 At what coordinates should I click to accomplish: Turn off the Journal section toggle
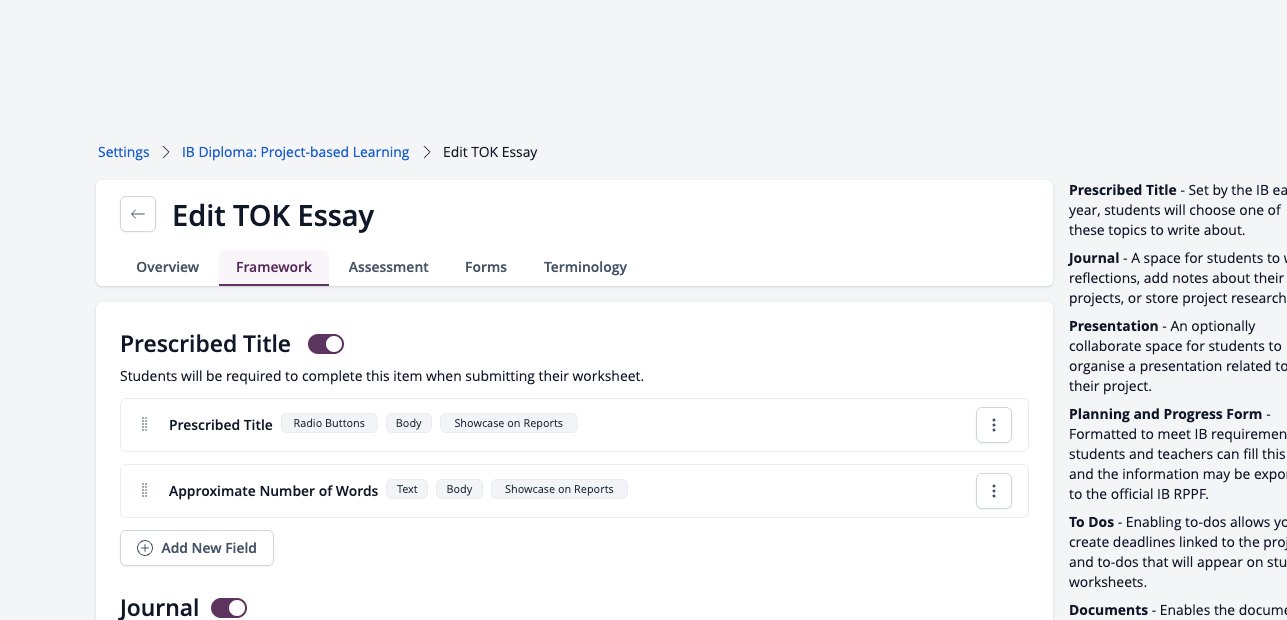click(229, 608)
